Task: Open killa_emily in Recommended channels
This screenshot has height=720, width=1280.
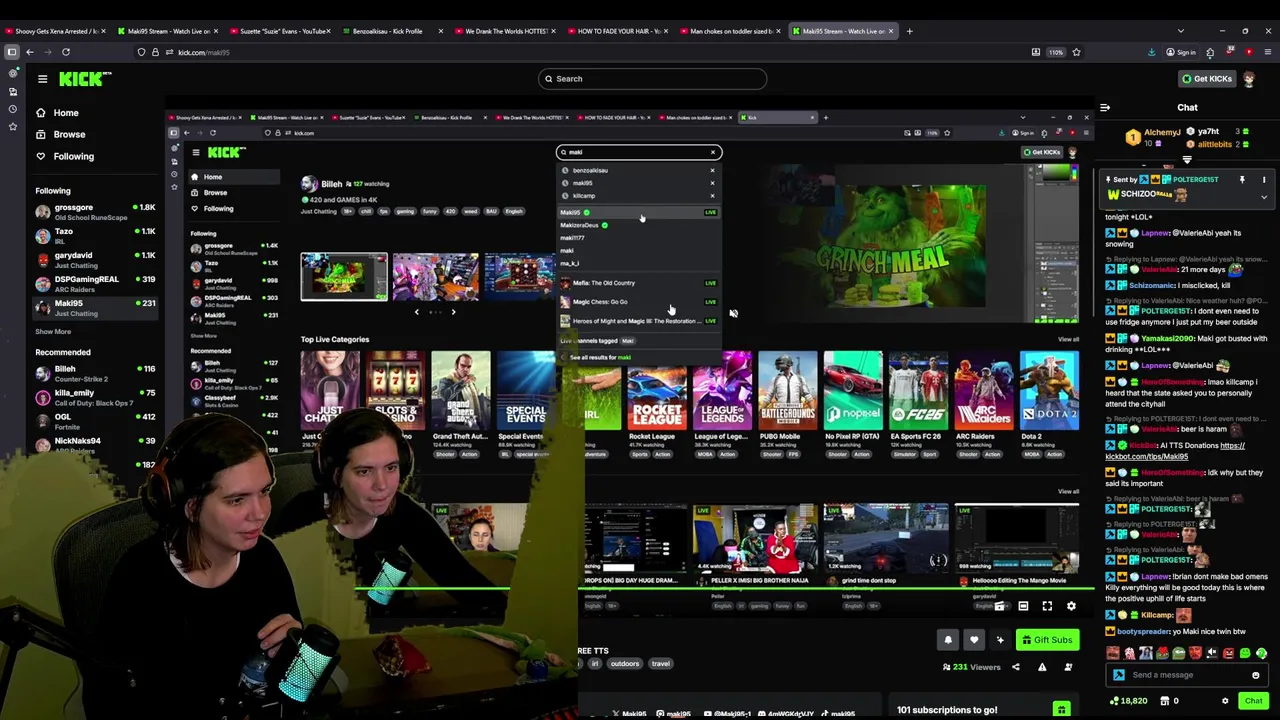Action: (x=95, y=397)
